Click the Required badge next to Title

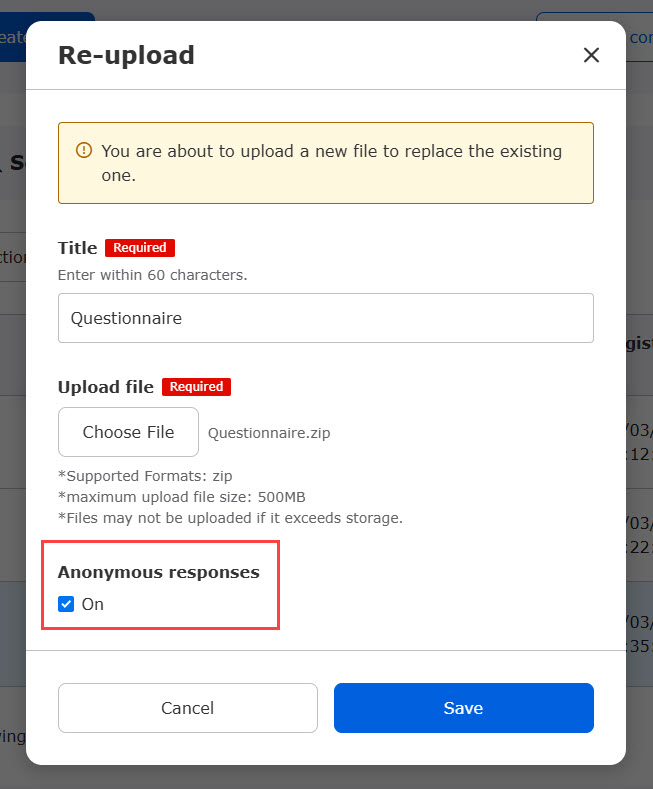(140, 248)
